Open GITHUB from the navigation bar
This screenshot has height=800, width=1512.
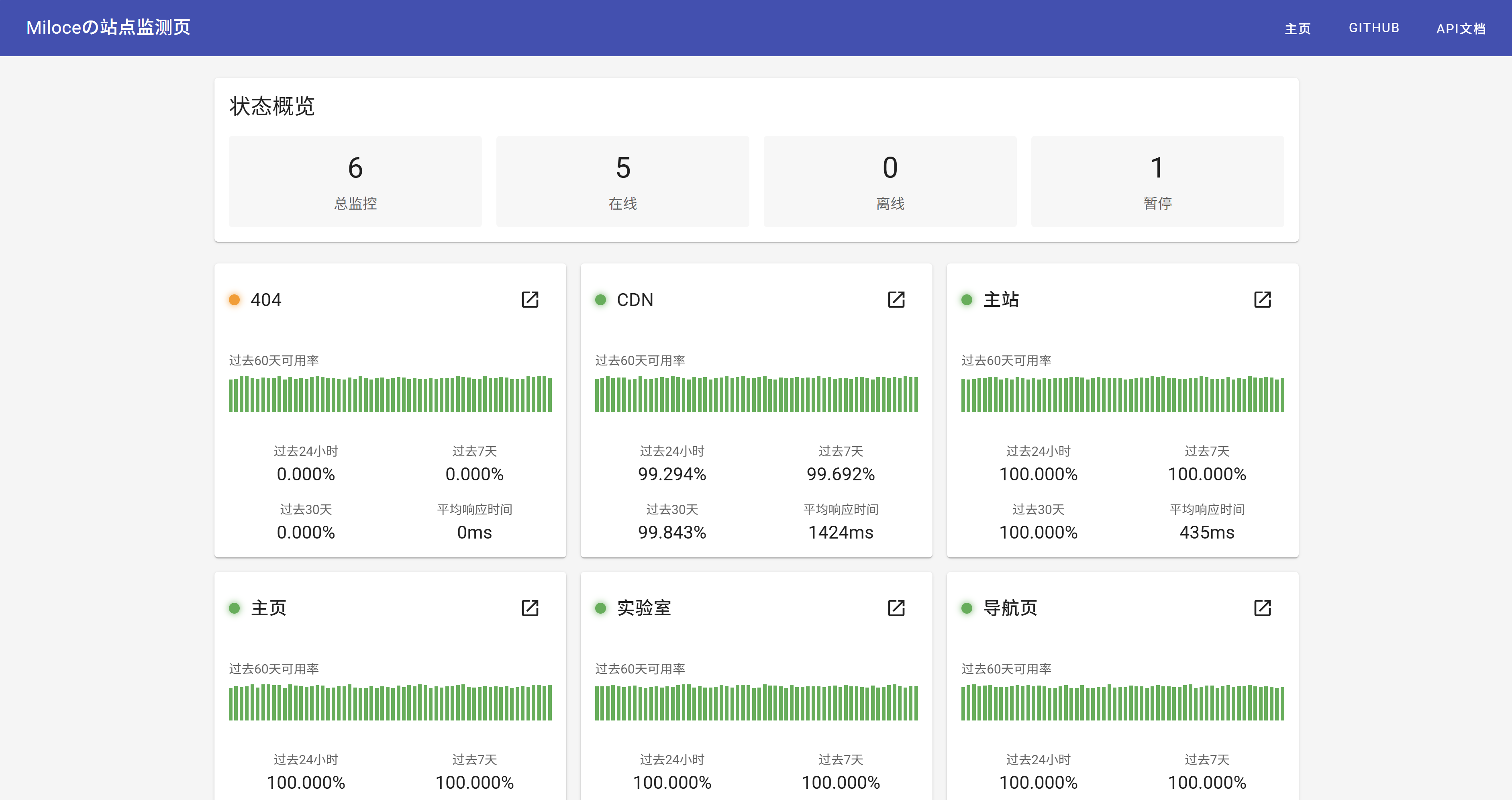[x=1373, y=28]
